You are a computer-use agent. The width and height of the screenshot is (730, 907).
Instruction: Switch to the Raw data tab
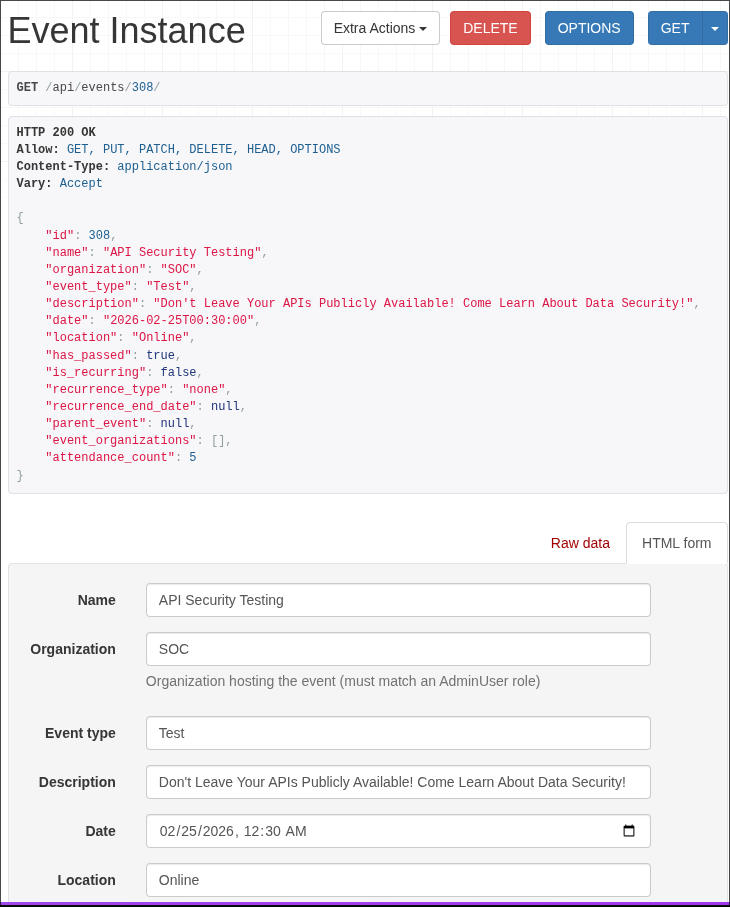coord(580,543)
